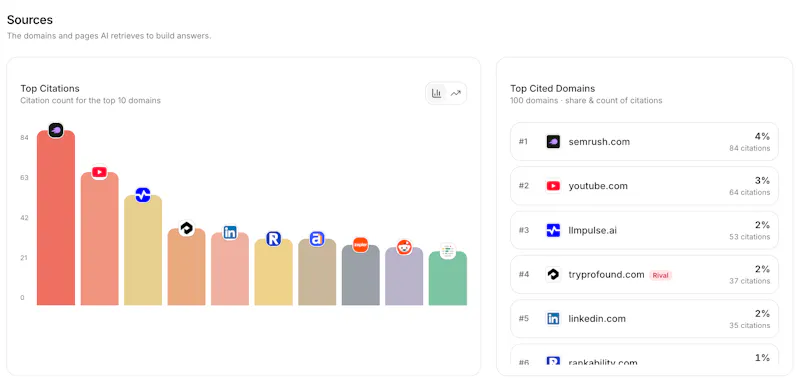Click the 'Top Citations' heading
800x389 pixels.
[x=50, y=89]
